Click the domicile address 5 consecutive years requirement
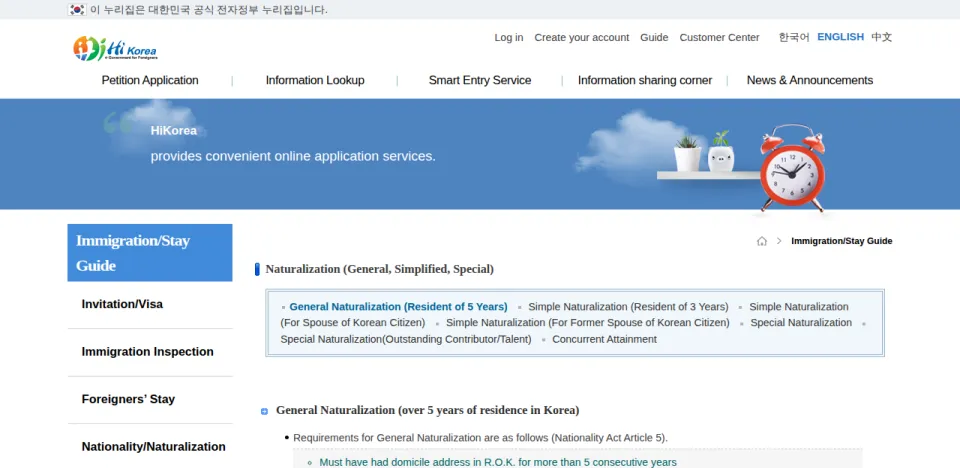The height and width of the screenshot is (468, 960). click(498, 462)
